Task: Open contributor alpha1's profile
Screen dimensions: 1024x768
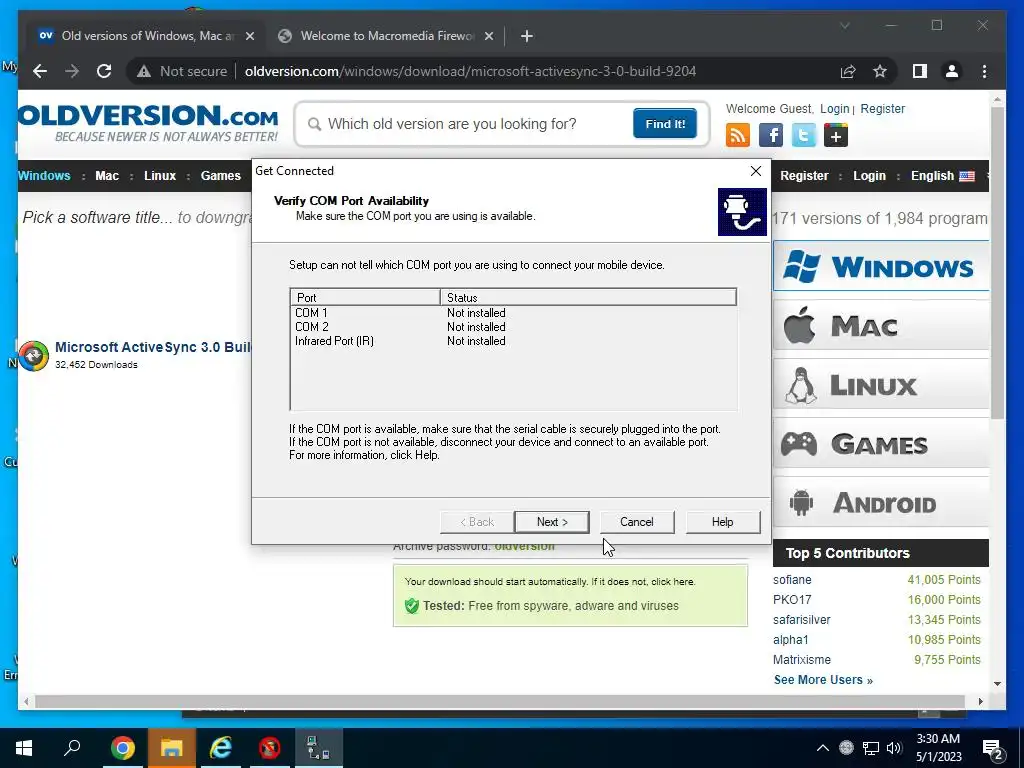Action: pos(791,640)
